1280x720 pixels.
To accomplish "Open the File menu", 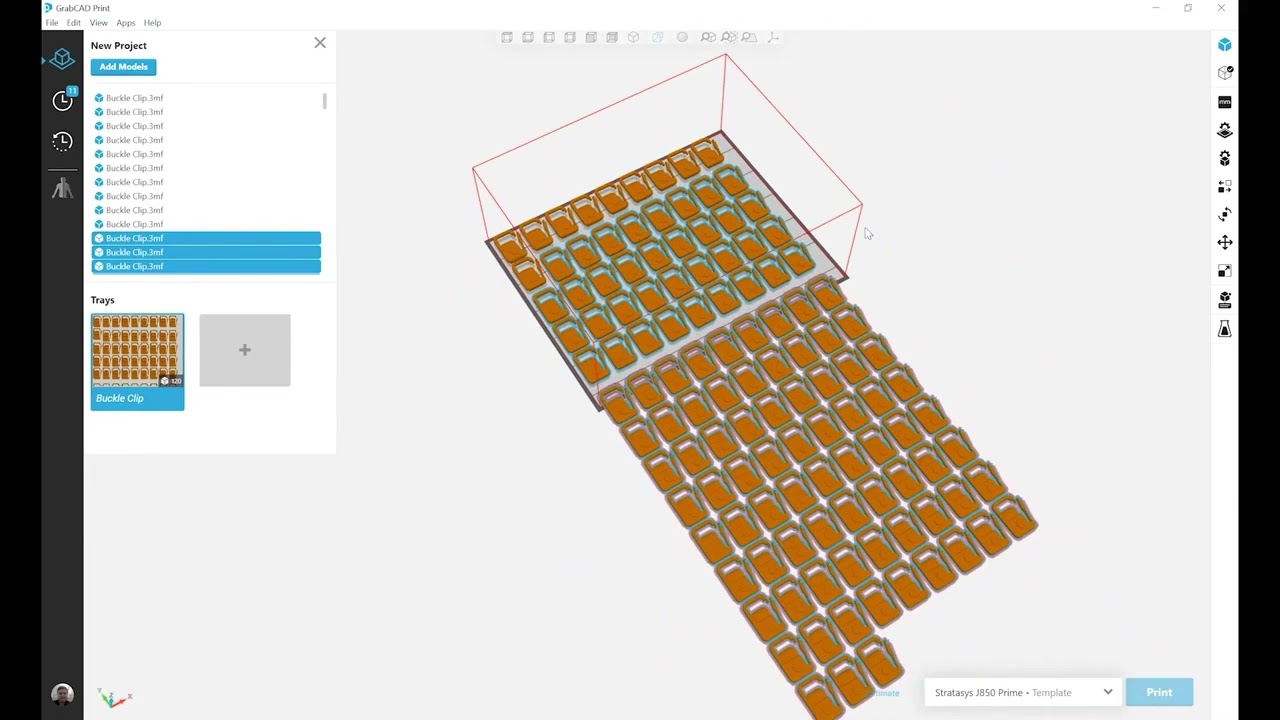I will click(x=52, y=23).
